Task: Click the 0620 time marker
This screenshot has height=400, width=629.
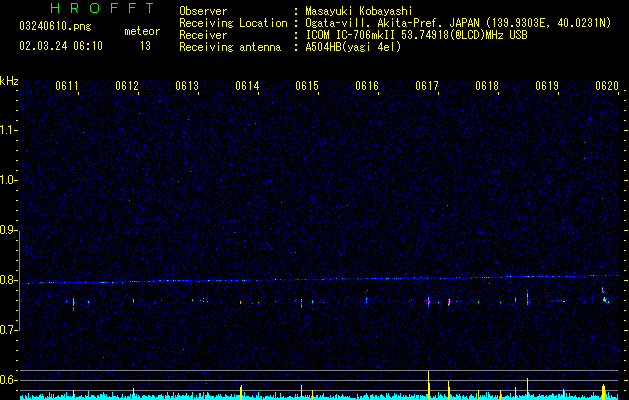Action: point(607,86)
